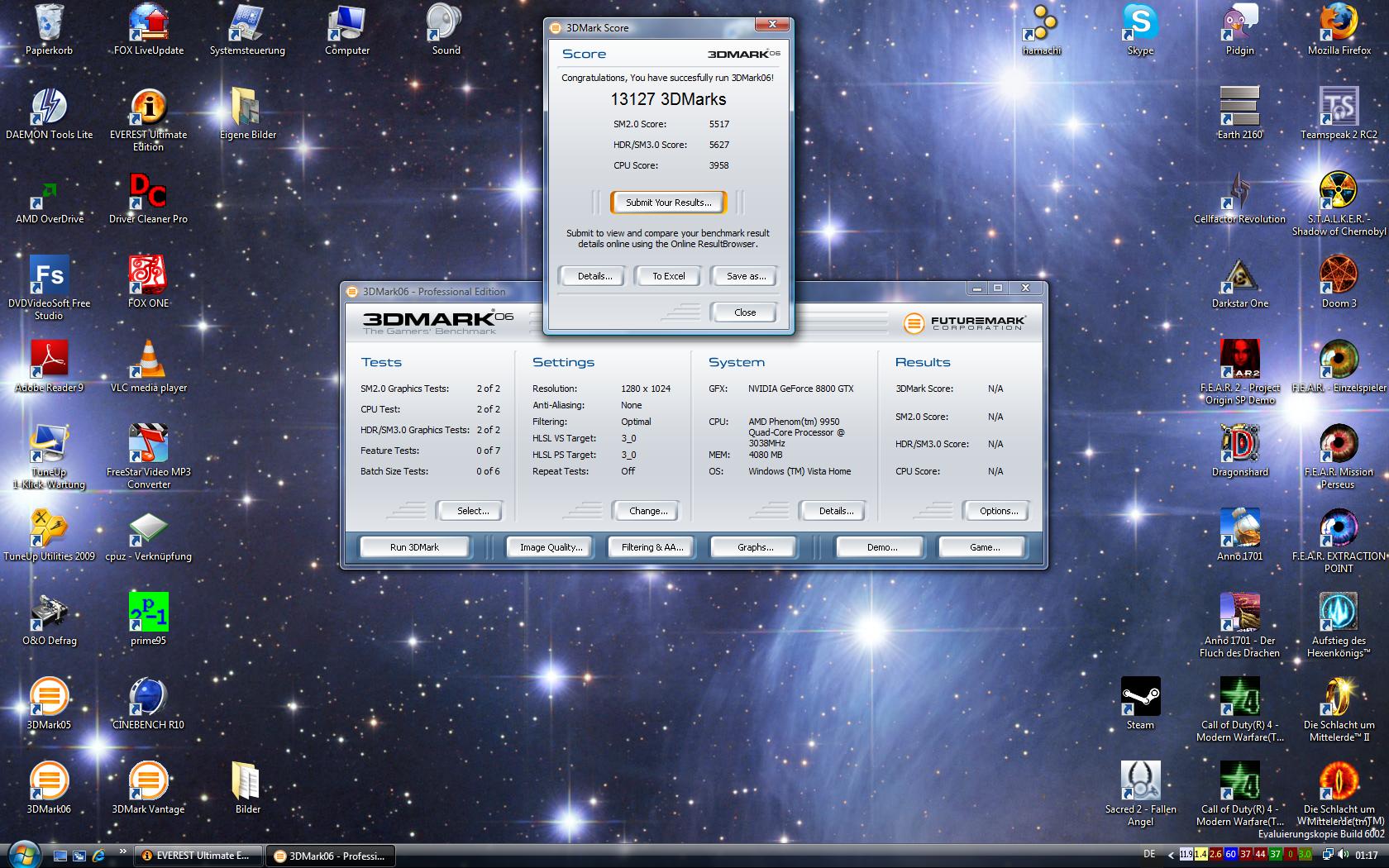Open the Papierkorb recycle bin icon
The image size is (1389, 868).
49,30
